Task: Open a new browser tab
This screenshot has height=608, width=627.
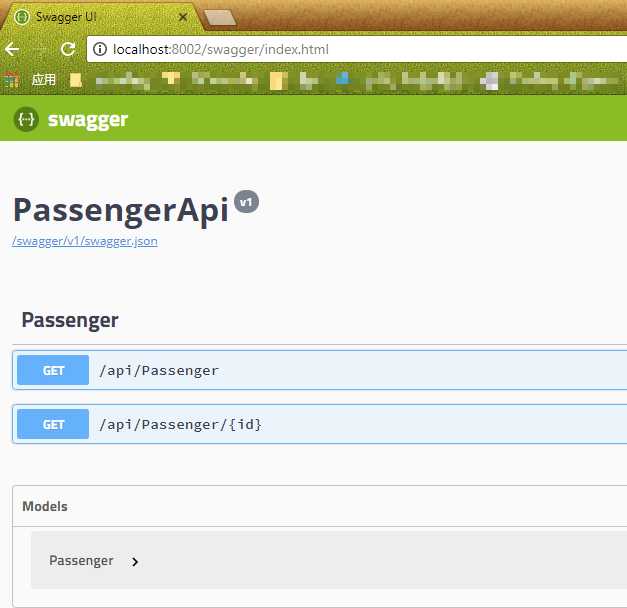Action: coord(220,18)
